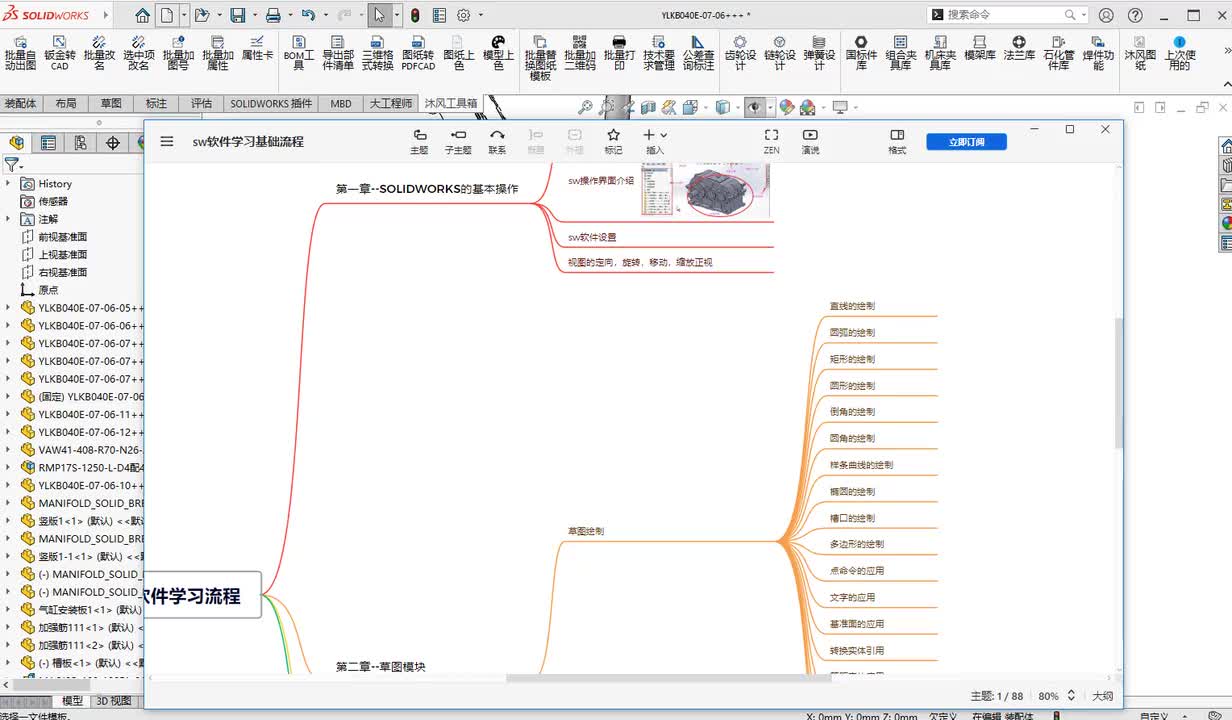
Task: Click 演说 presentation button
Action: (810, 141)
